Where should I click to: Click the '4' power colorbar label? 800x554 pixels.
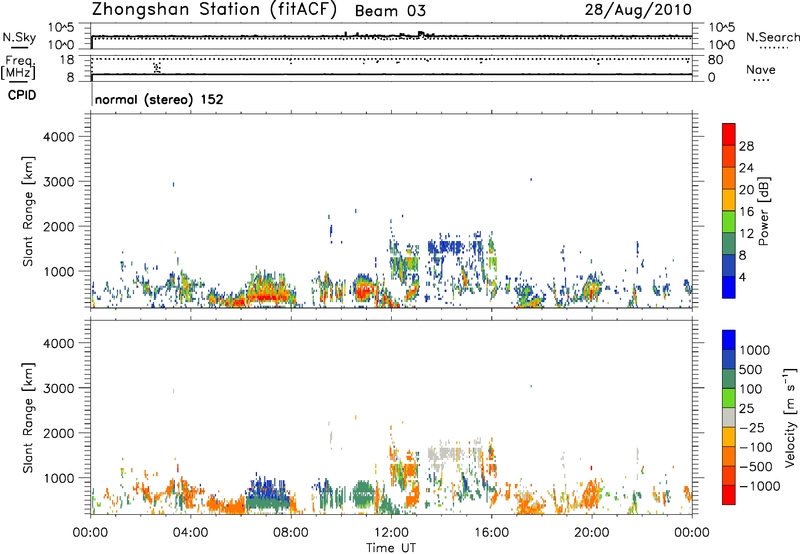(x=743, y=278)
